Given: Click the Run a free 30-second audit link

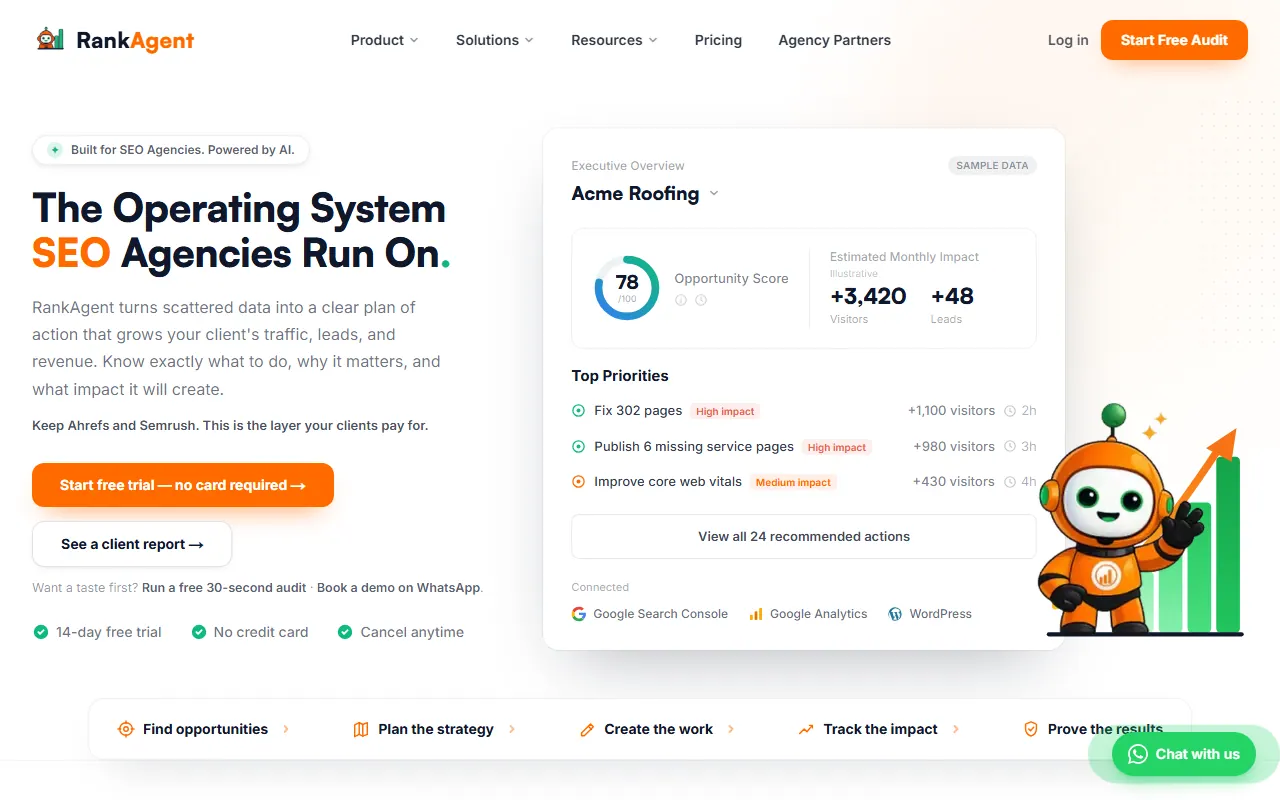Looking at the screenshot, I should coord(224,588).
